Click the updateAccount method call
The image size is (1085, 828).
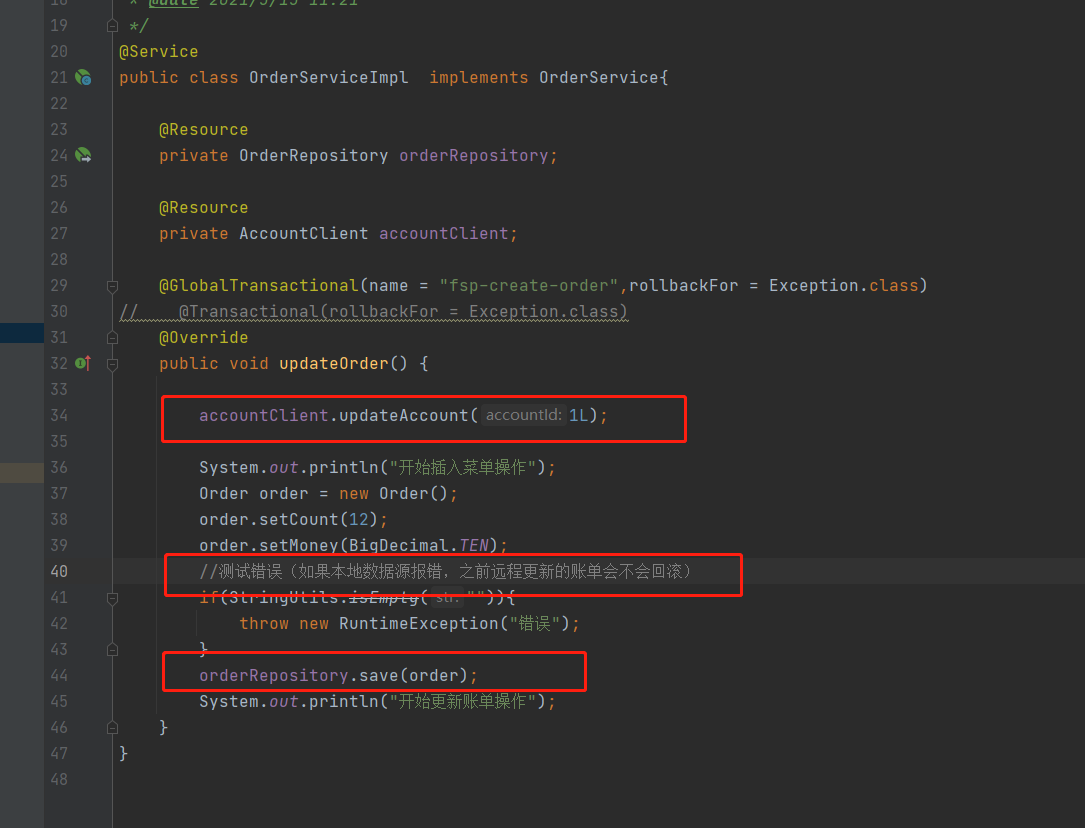(404, 416)
